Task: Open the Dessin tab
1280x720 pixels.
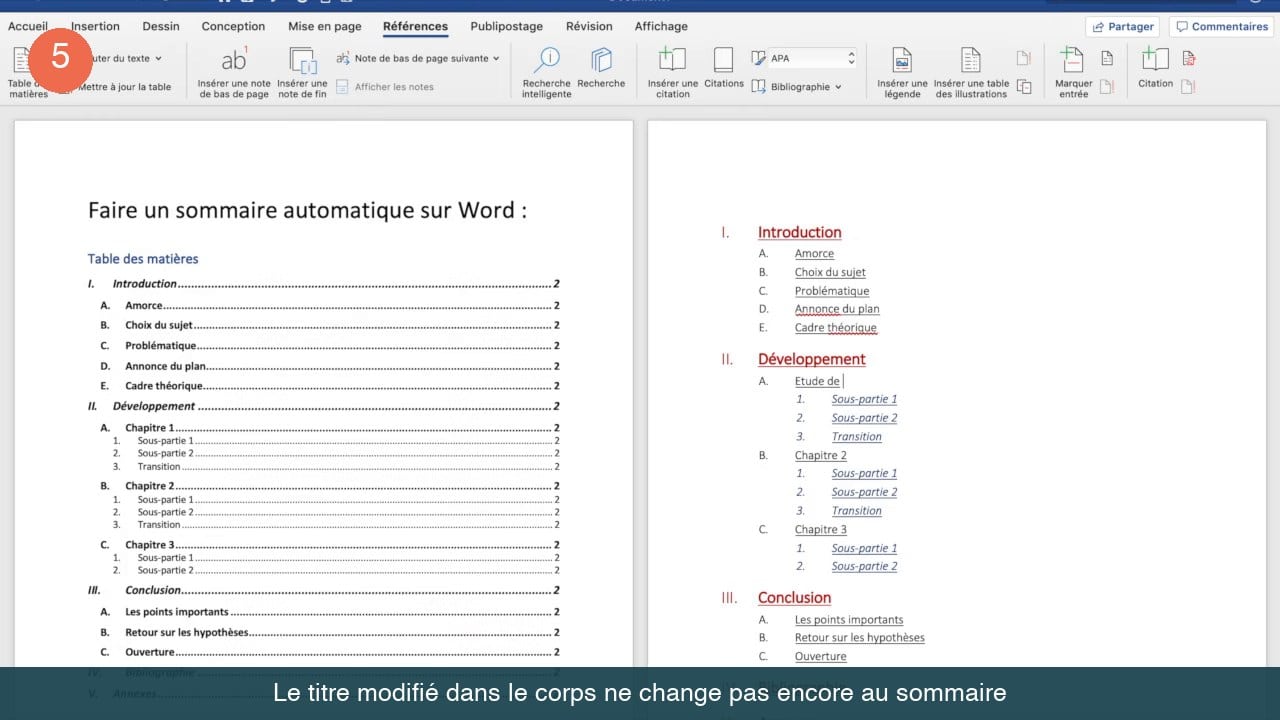Action: [161, 26]
